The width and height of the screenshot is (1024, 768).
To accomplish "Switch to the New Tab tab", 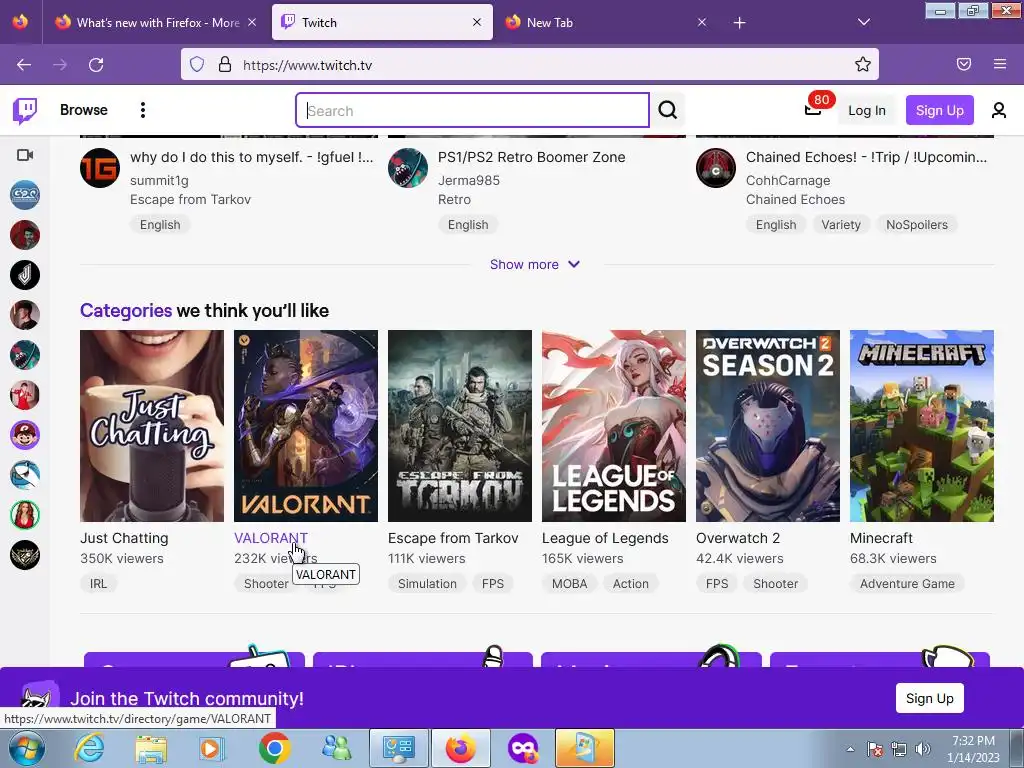I will coord(606,23).
